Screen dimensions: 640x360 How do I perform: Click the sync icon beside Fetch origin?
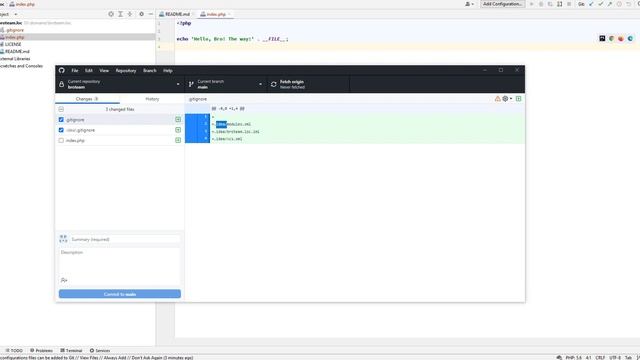coord(273,84)
